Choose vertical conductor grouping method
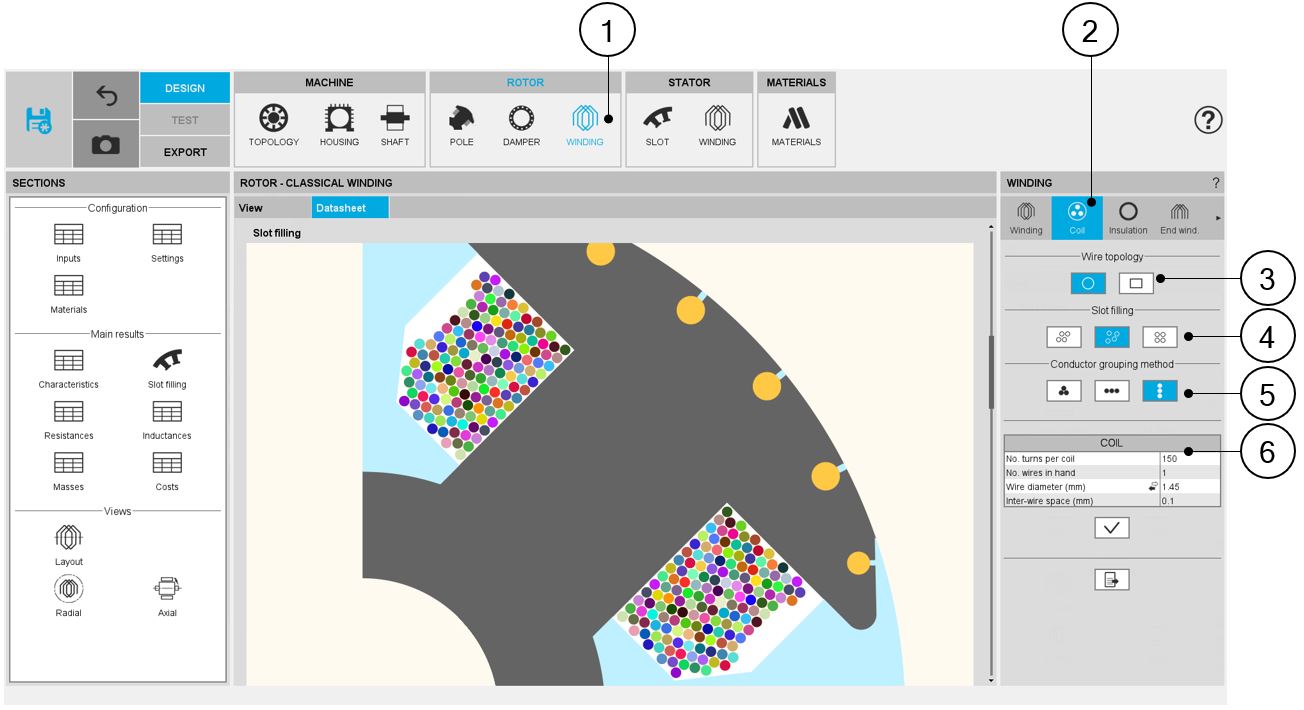Viewport: 1304px width, 710px height. pyautogui.click(x=1160, y=391)
